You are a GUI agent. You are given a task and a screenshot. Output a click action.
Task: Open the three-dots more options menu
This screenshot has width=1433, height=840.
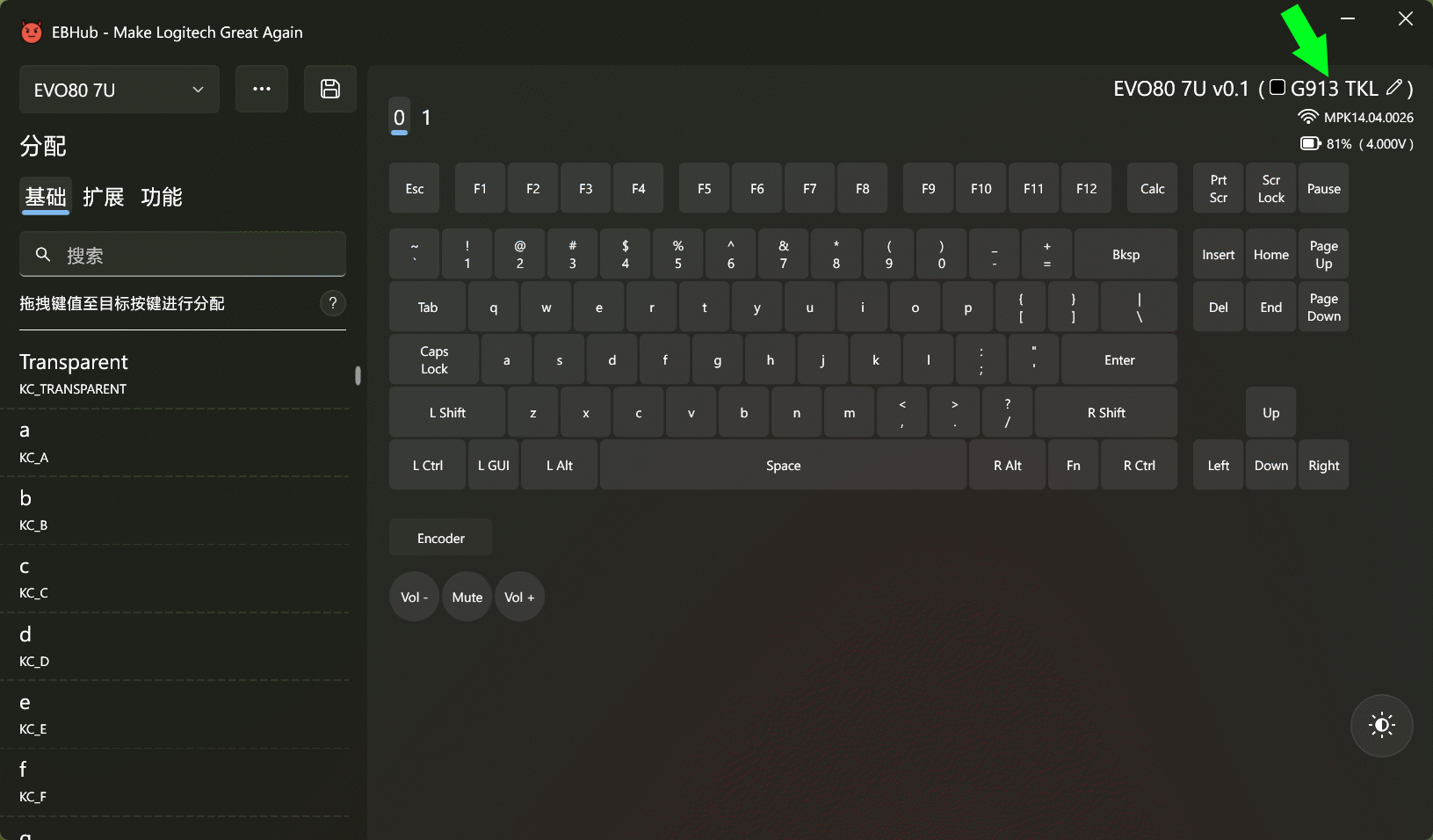[x=262, y=89]
